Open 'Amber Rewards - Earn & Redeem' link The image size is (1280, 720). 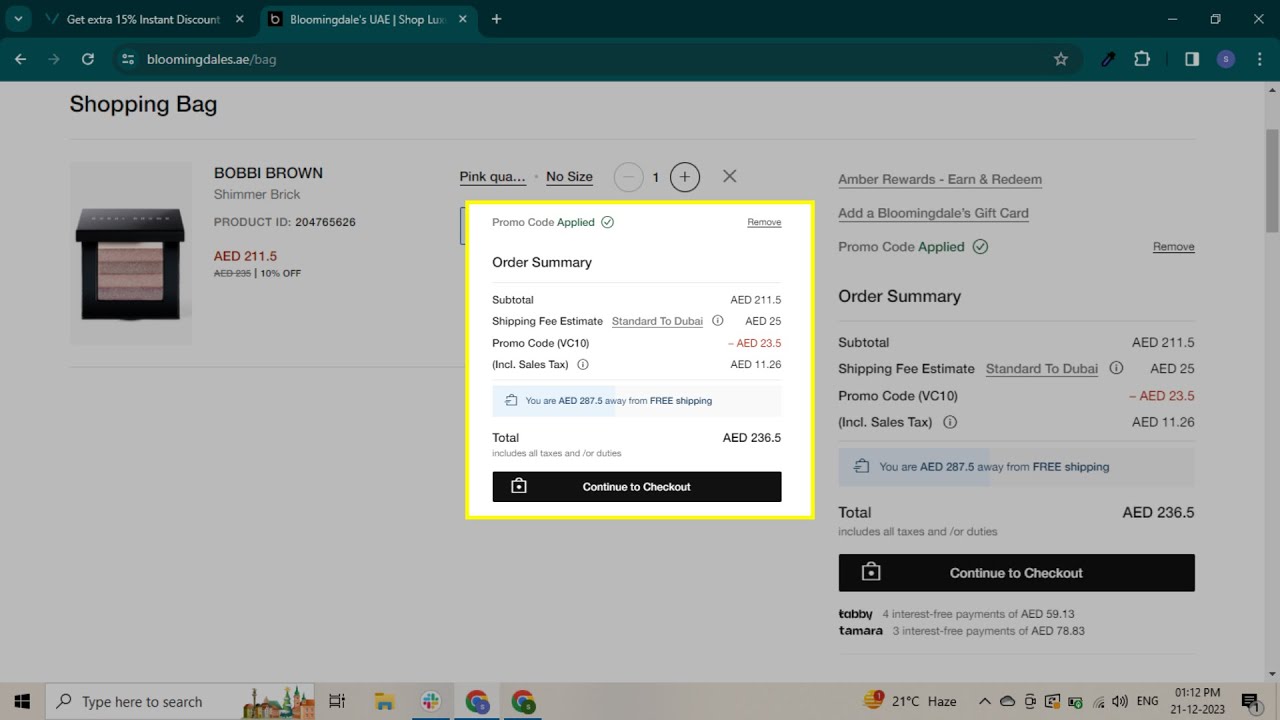tap(940, 180)
